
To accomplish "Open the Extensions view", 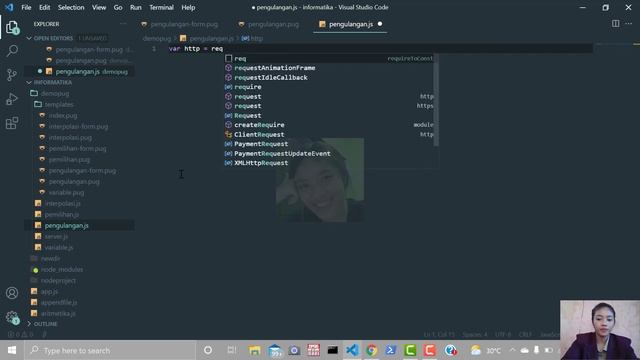I will 12,123.
